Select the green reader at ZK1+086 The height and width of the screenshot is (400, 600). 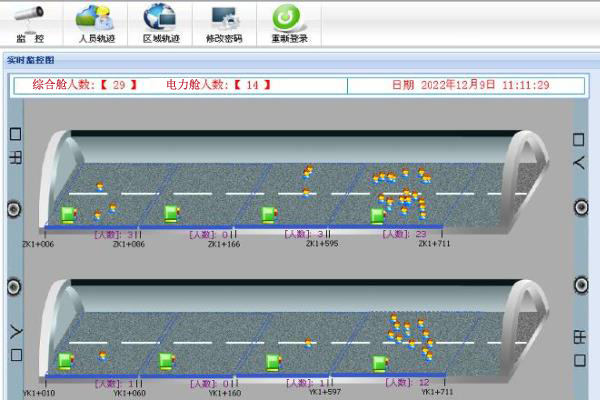pyautogui.click(x=172, y=213)
